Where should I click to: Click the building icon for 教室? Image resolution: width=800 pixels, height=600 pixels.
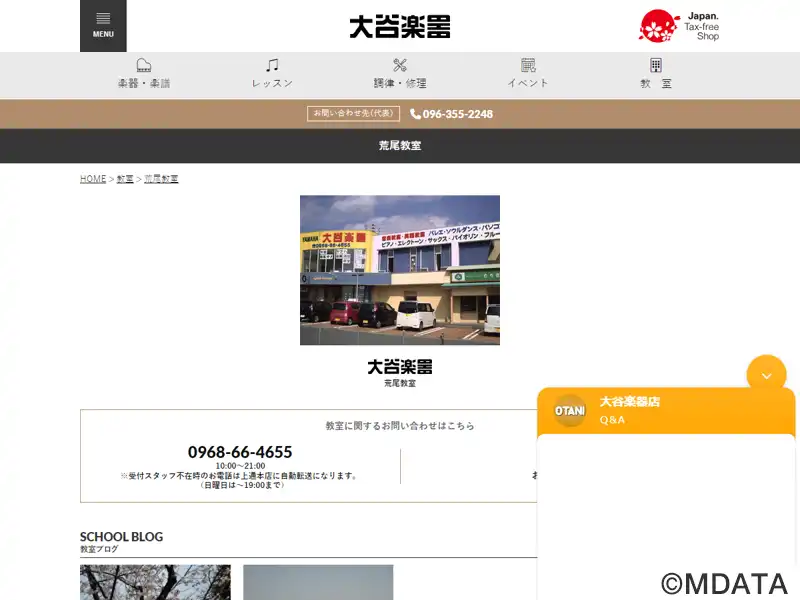click(x=656, y=65)
